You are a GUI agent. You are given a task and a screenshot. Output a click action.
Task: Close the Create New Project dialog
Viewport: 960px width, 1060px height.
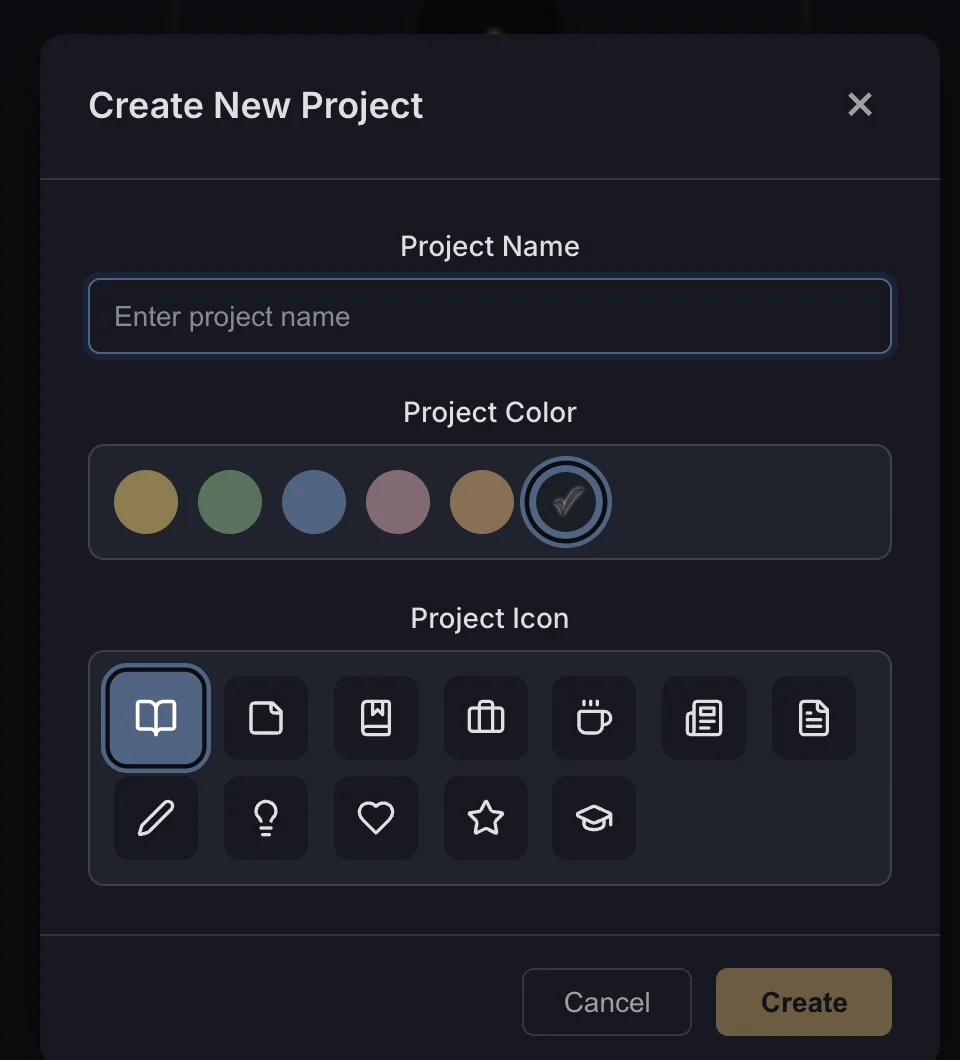pyautogui.click(x=859, y=105)
